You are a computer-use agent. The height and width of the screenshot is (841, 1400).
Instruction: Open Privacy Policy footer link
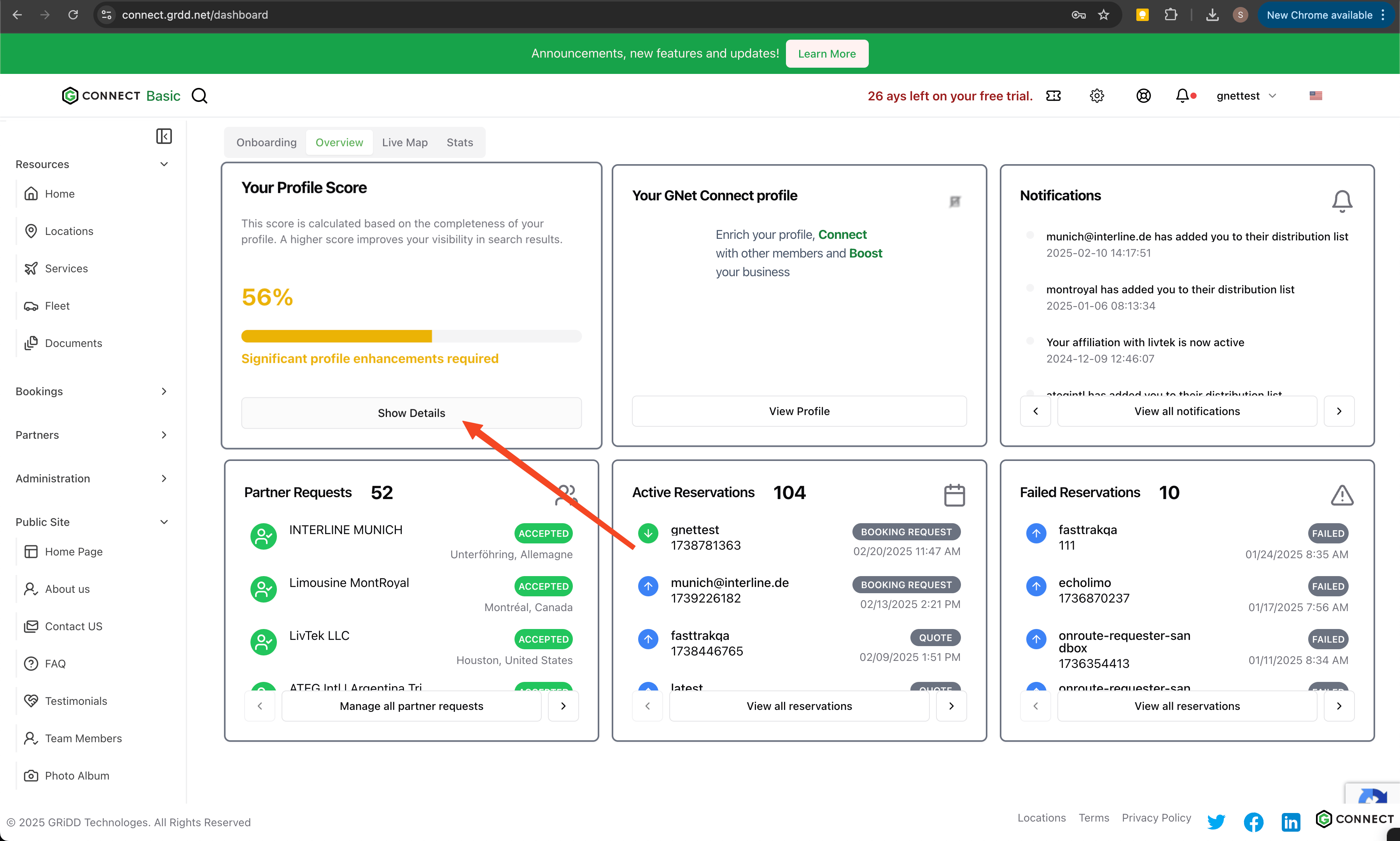click(1157, 818)
